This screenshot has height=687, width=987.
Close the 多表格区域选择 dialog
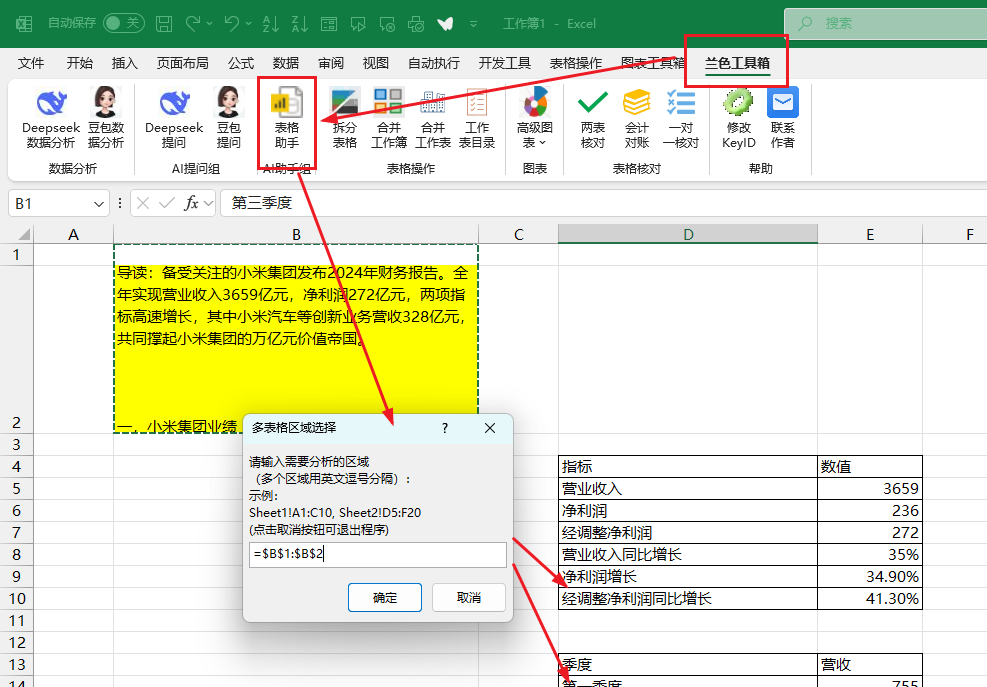(490, 428)
